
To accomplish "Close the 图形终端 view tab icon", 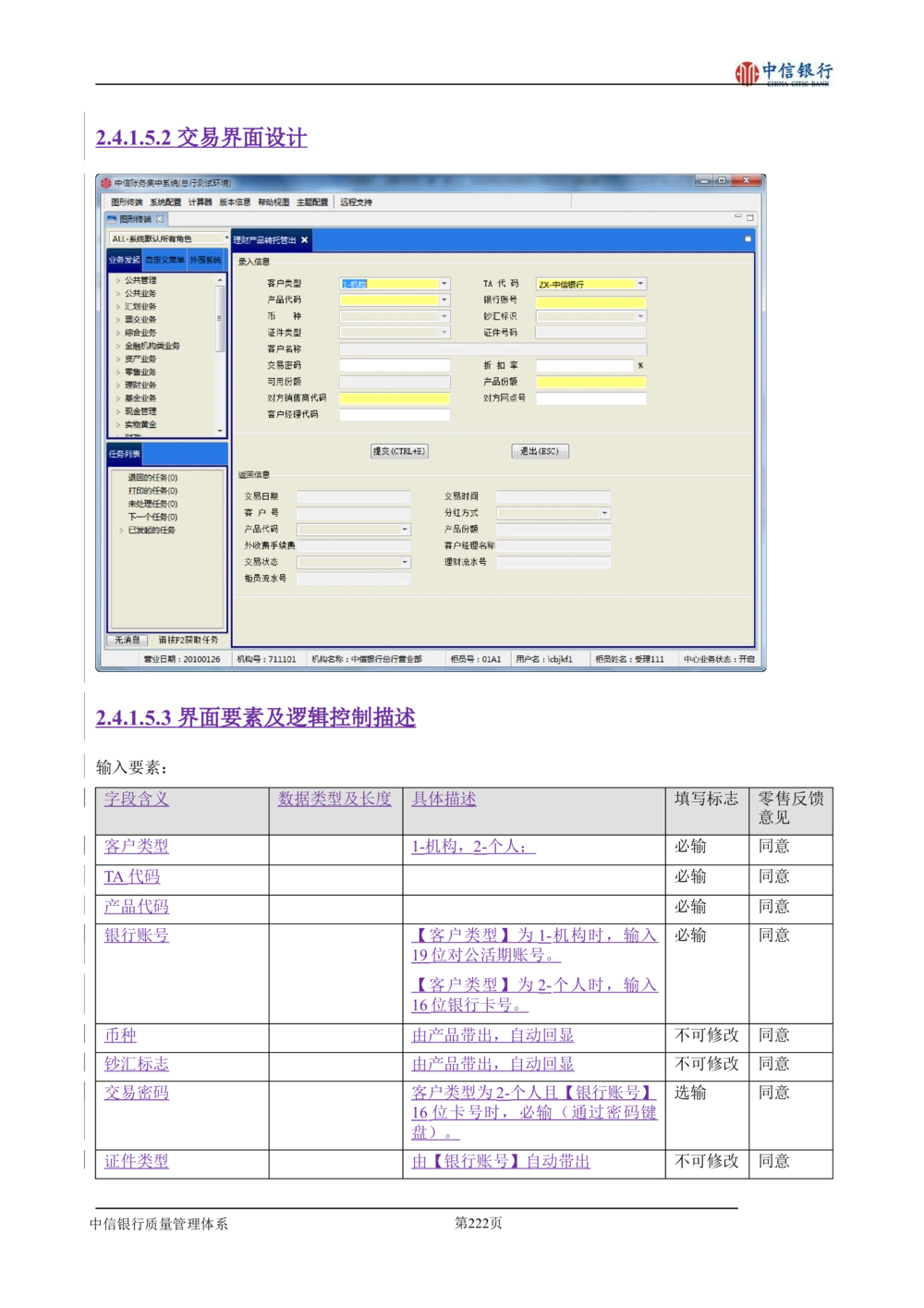I will (160, 219).
